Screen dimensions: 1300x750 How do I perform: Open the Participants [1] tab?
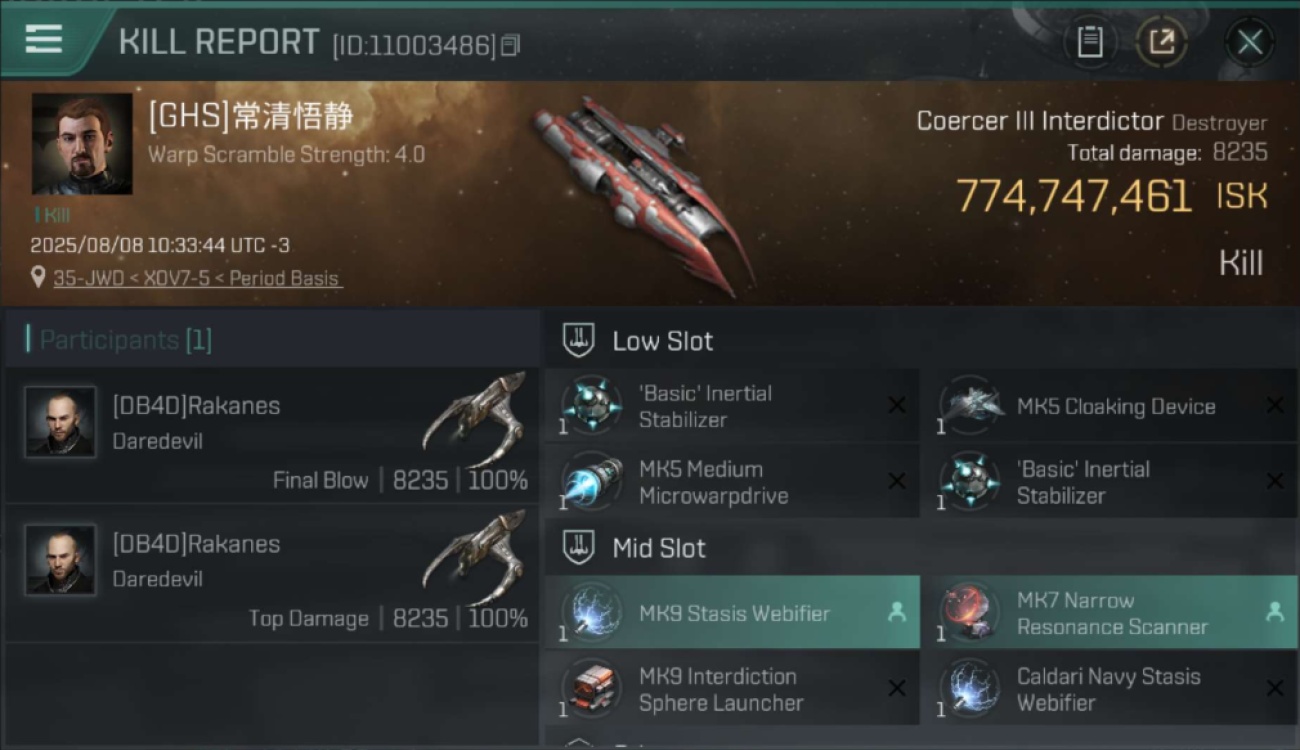point(120,340)
